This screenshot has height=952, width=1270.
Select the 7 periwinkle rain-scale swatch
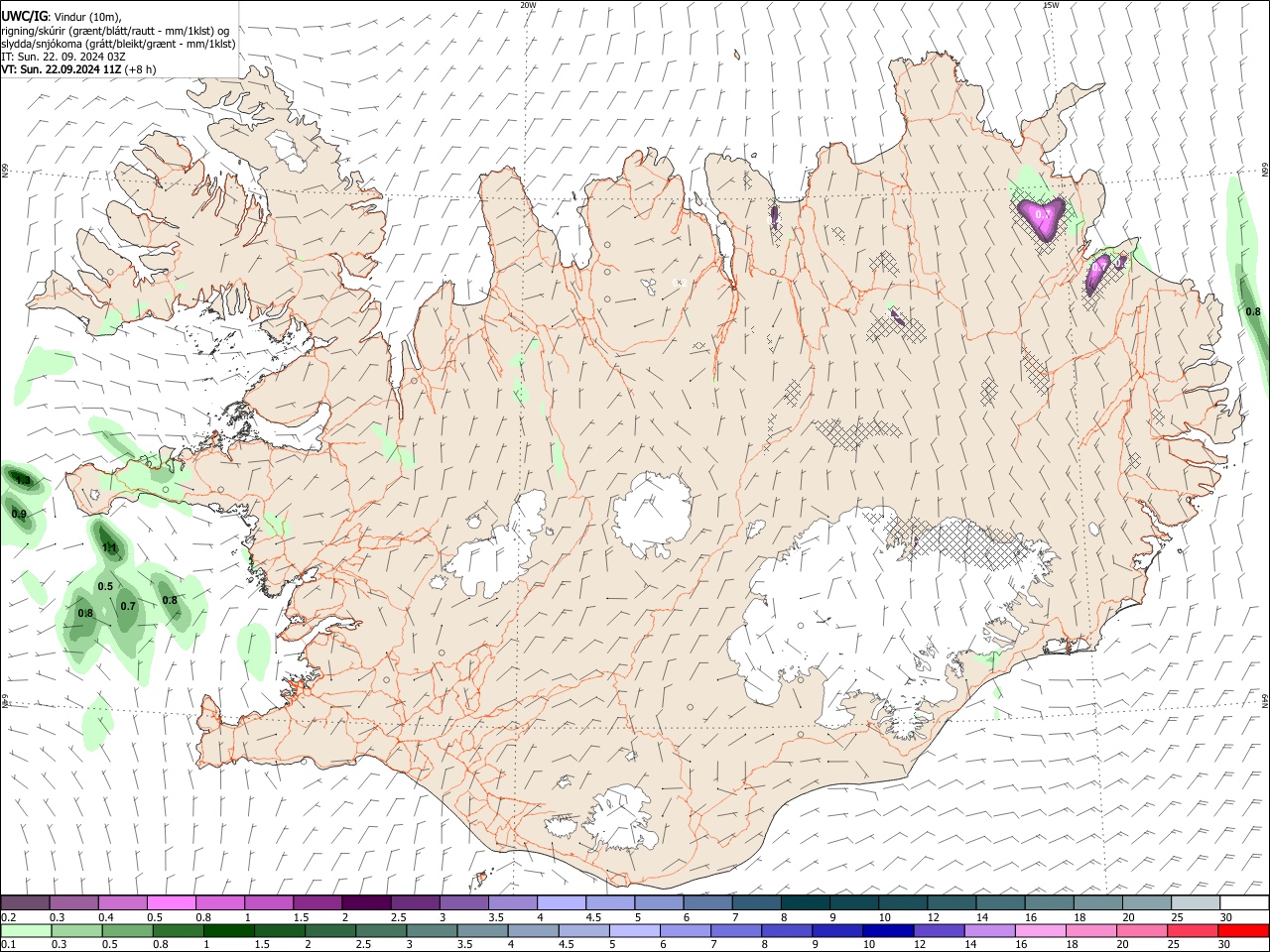[736, 930]
